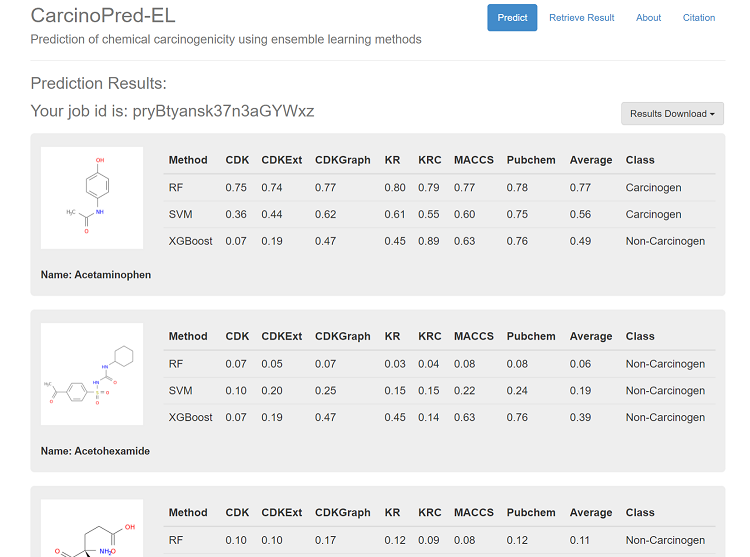Click Acetohexamide RF average value 0.06
The image size is (750, 557).
tap(580, 364)
